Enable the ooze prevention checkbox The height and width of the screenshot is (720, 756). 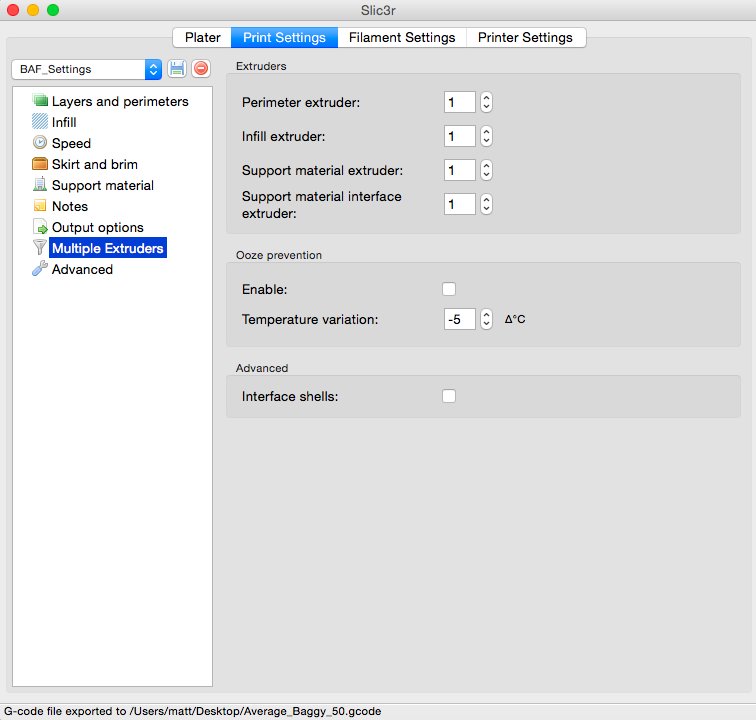point(449,289)
